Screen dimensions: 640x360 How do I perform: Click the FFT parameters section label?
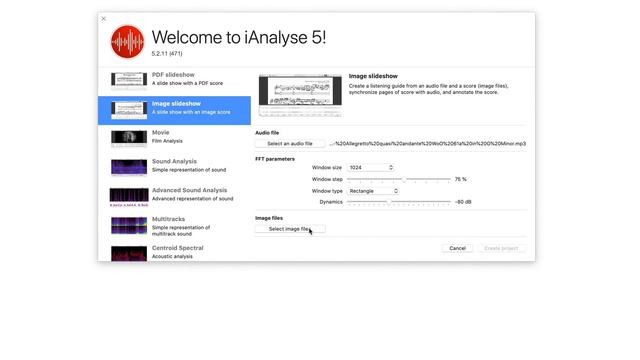coord(275,159)
